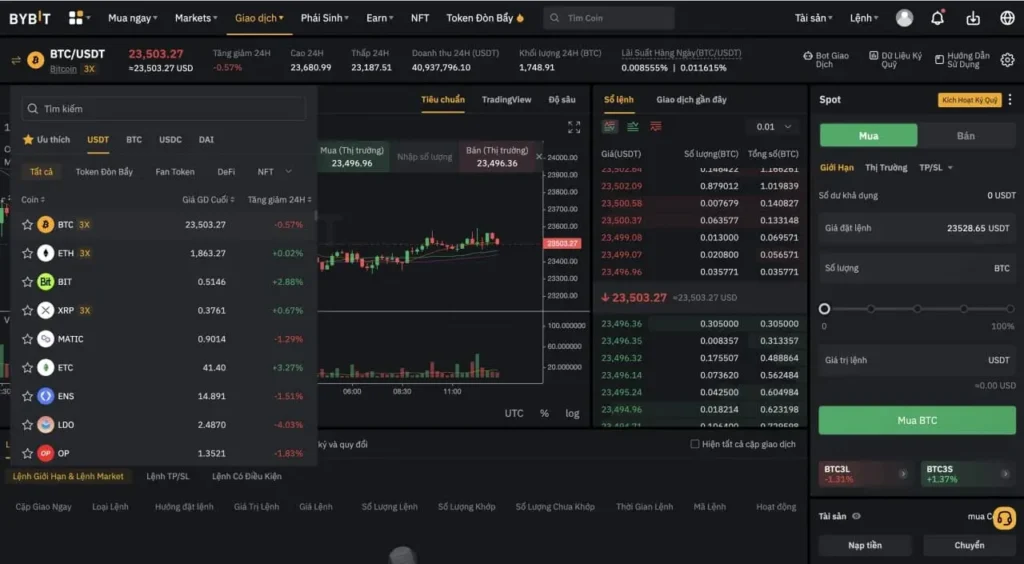This screenshot has height=564, width=1024.
Task: Click the BTC coin icon in list
Action: (x=46, y=225)
